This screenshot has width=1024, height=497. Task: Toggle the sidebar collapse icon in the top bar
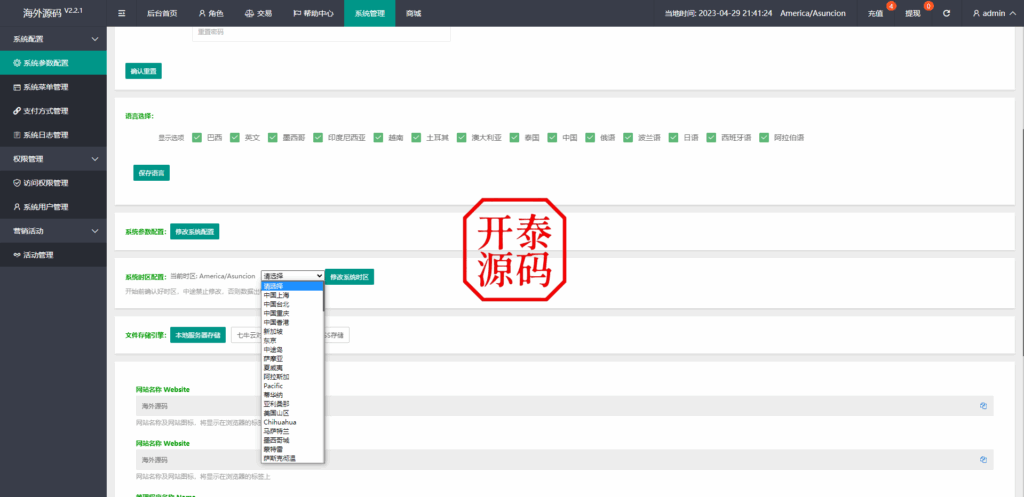coord(121,13)
